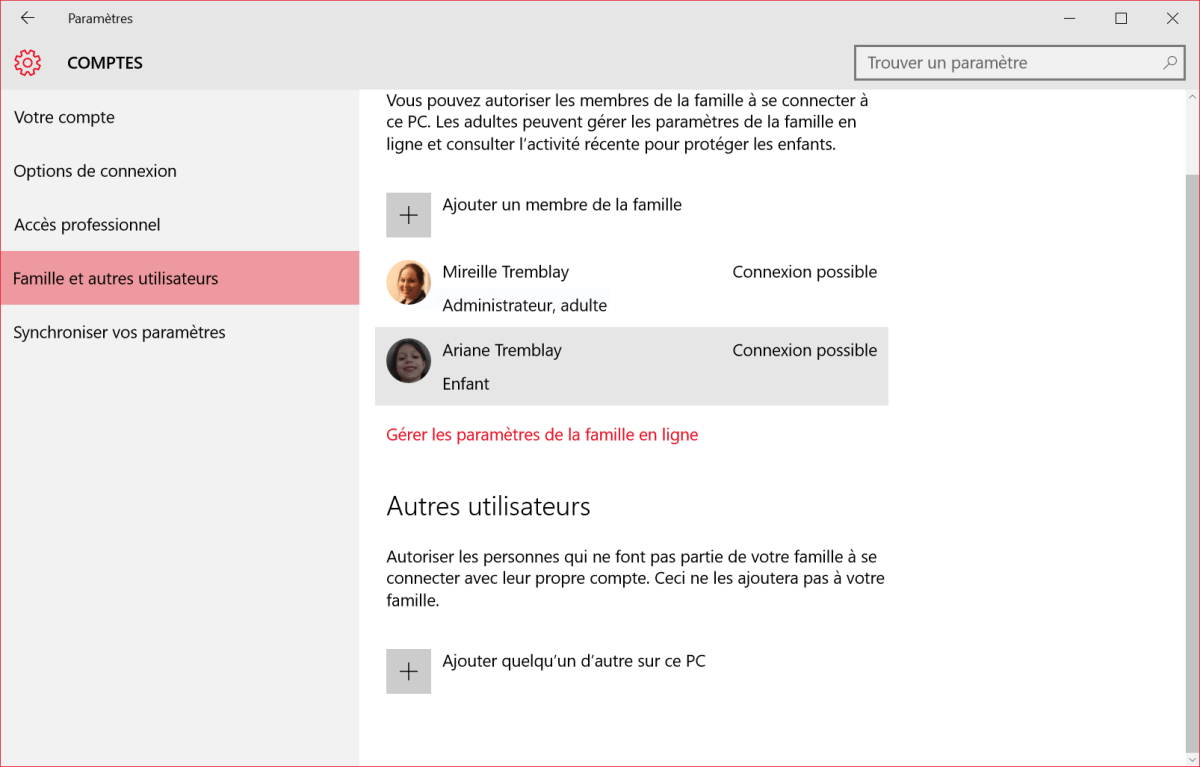Open the Votre compte section

tap(65, 117)
